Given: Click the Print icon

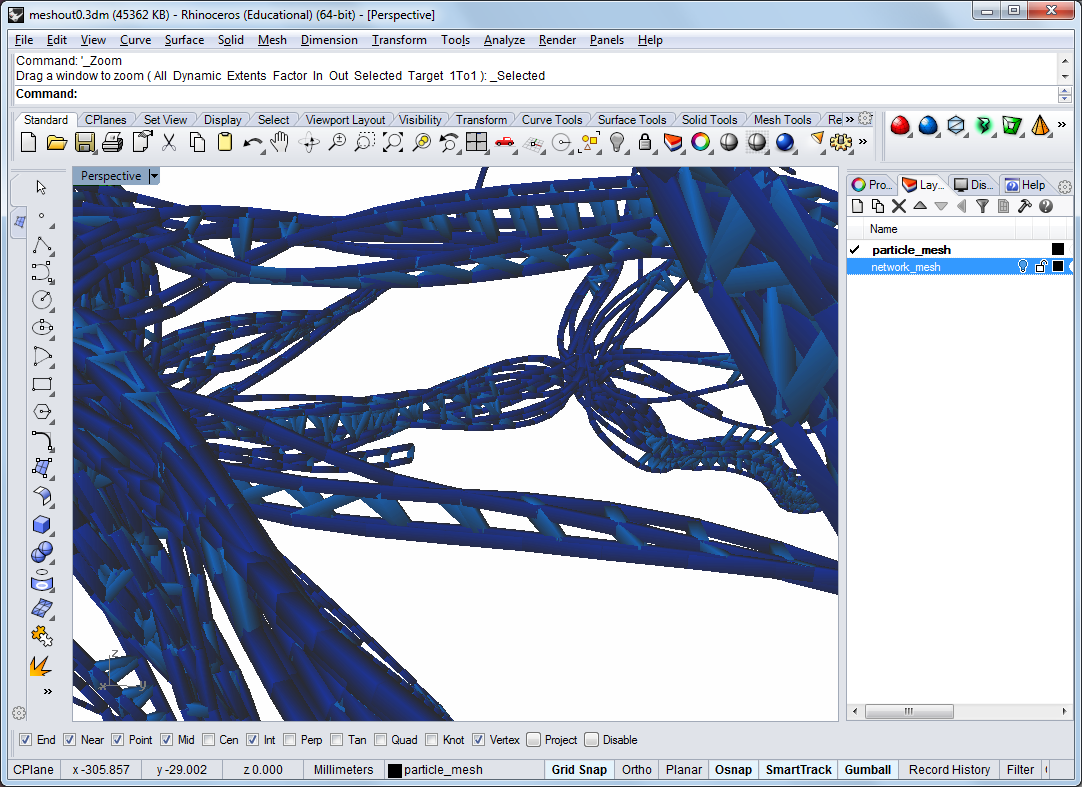Looking at the screenshot, I should [113, 143].
